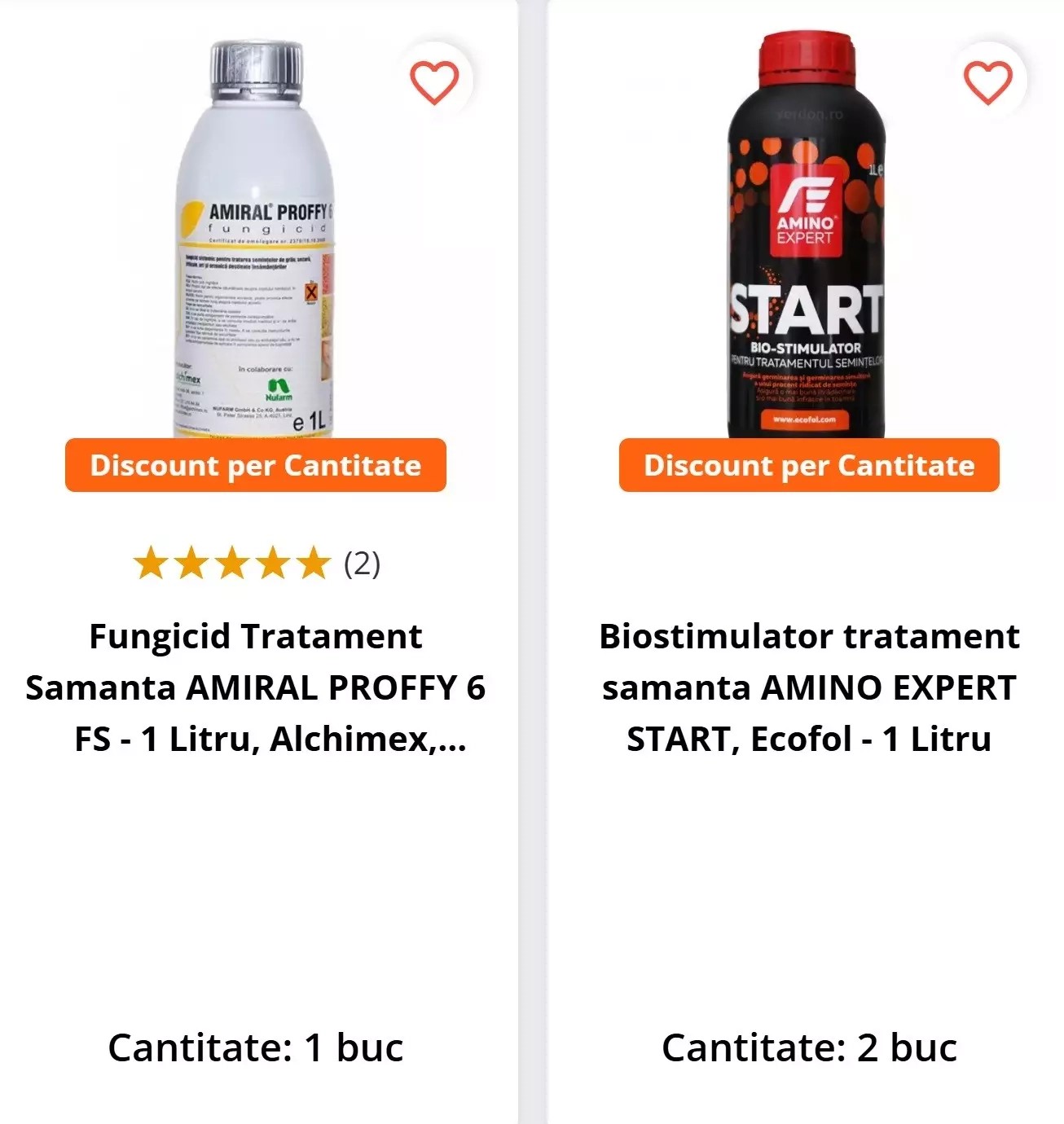1064x1124 pixels.
Task: Open Biostimulator tratament samanta AMINO EXPERT link
Action: (x=809, y=687)
